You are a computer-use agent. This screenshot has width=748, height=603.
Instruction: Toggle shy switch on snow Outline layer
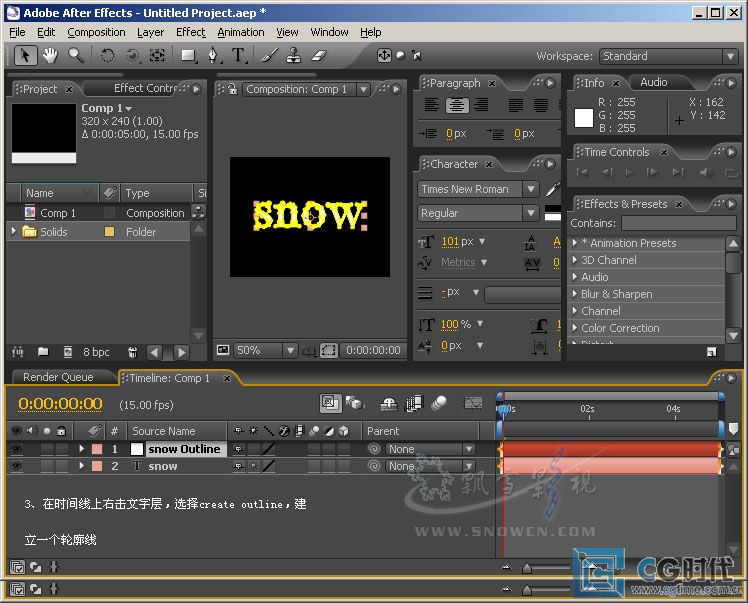[239, 449]
